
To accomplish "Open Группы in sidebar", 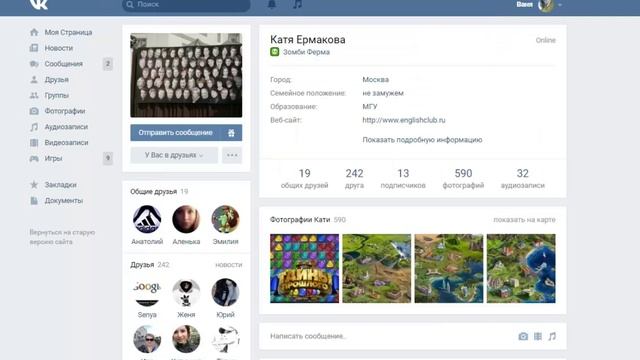I will point(57,96).
